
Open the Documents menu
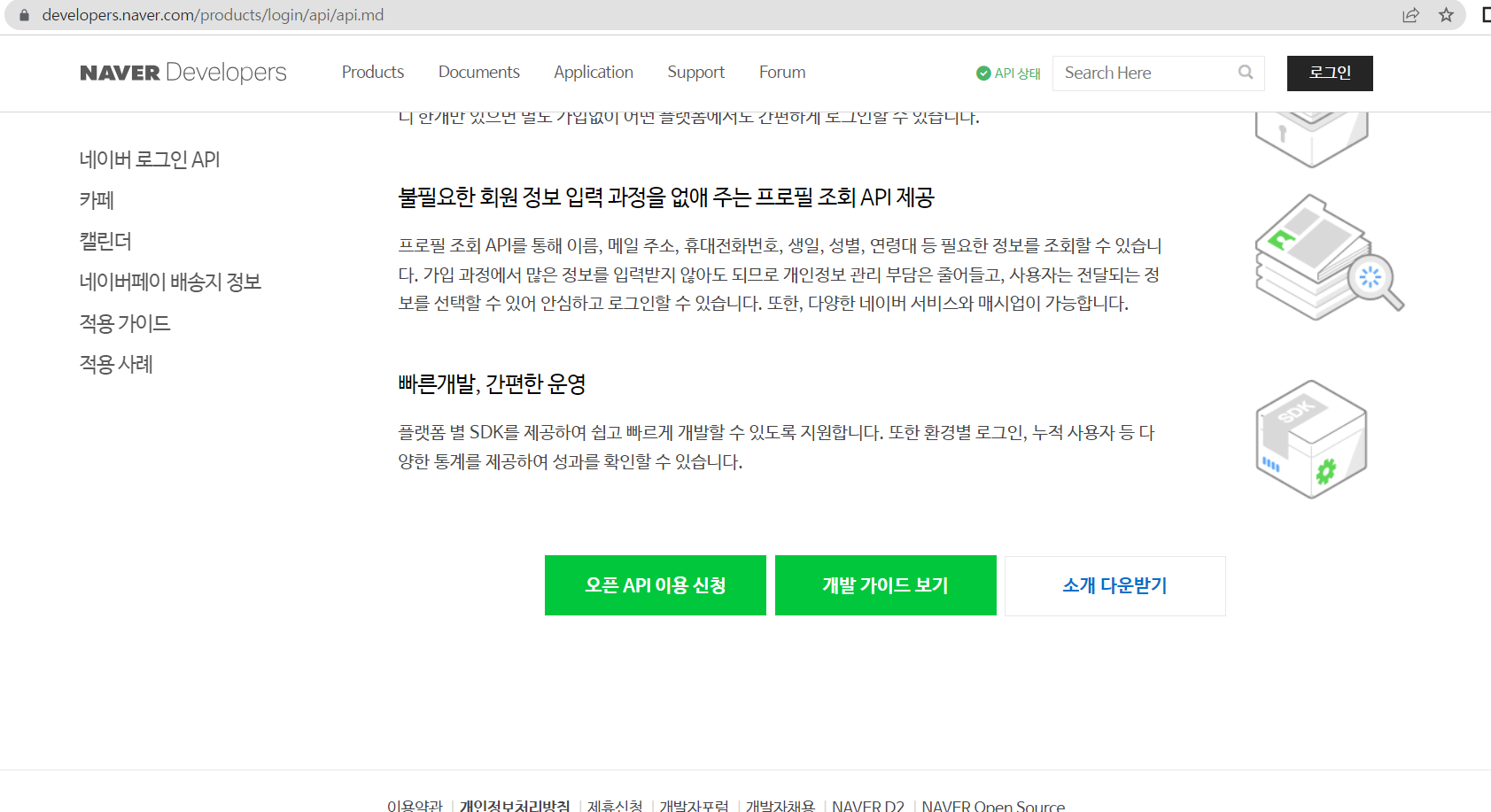(x=479, y=73)
